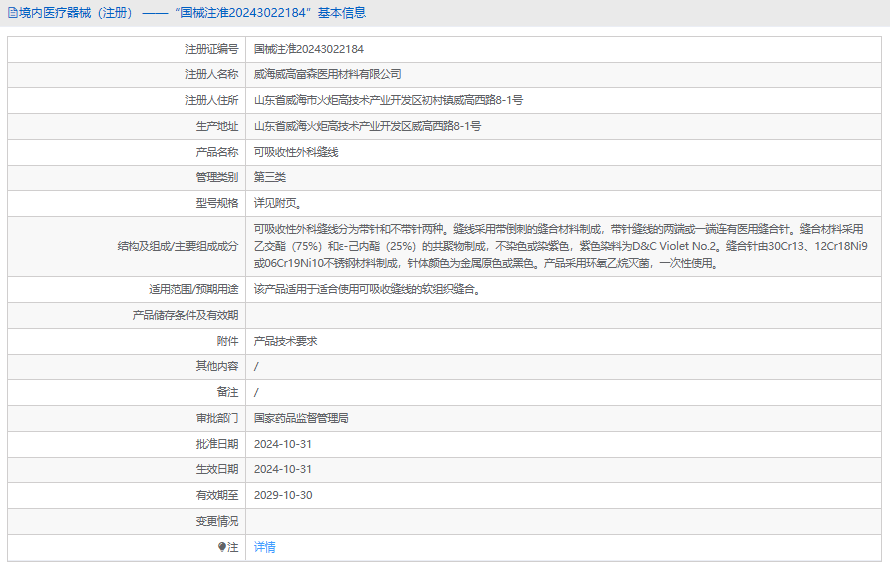Image resolution: width=890 pixels, height=571 pixels.
Task: Click the 生产地址 row label
Action: pyautogui.click(x=217, y=127)
